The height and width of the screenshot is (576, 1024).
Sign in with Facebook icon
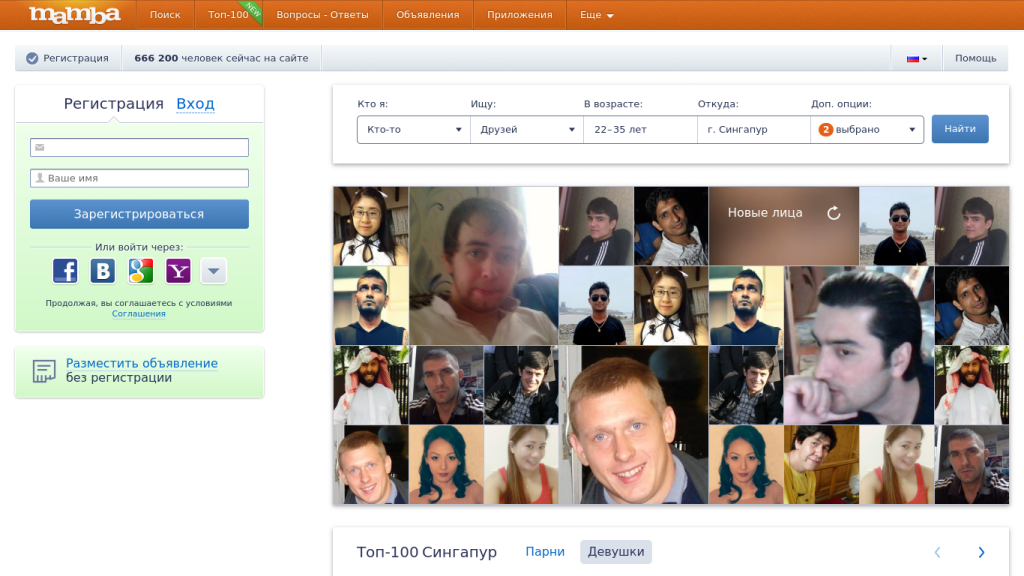click(x=65, y=270)
